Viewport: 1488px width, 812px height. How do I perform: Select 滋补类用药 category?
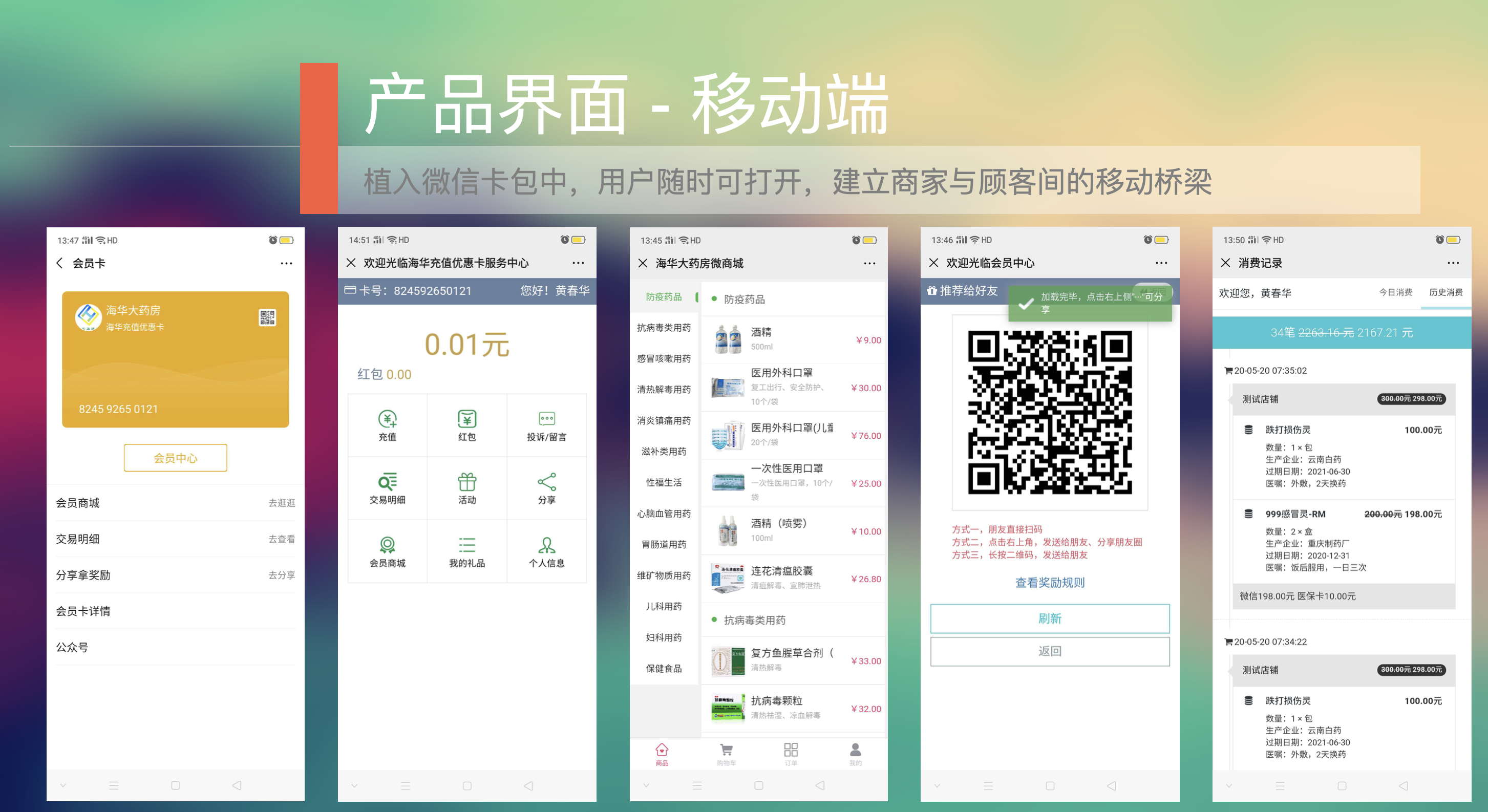pos(664,452)
